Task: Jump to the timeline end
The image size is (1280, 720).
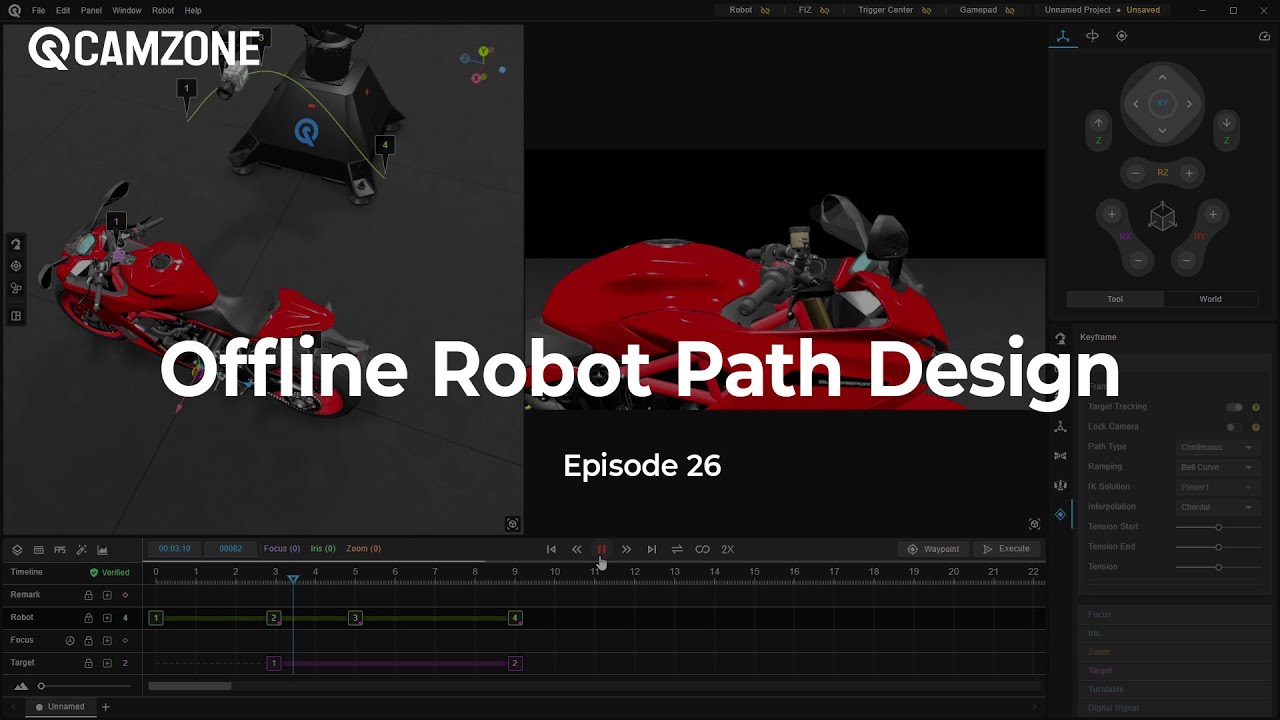Action: 652,549
